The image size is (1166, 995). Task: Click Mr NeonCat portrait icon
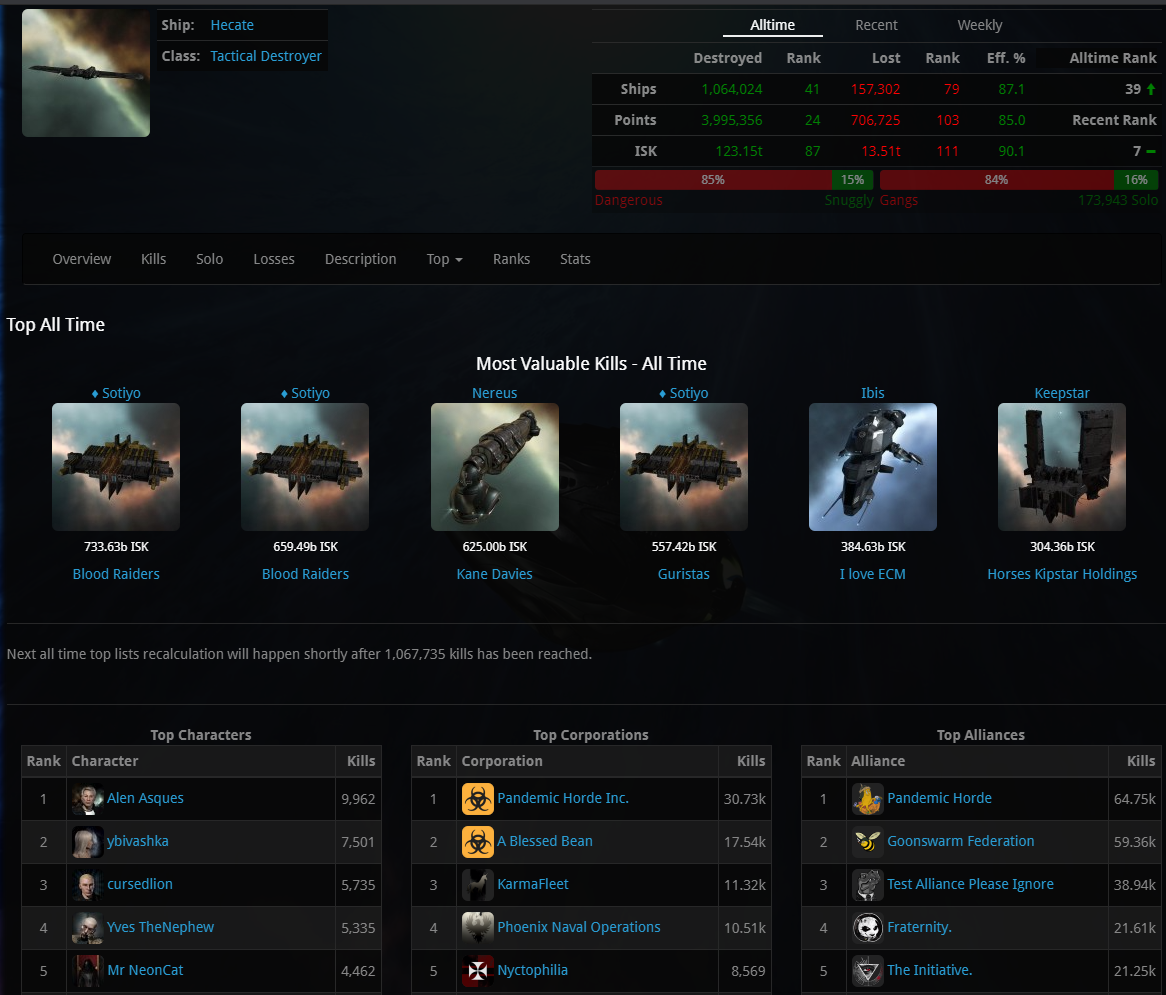coord(88,971)
